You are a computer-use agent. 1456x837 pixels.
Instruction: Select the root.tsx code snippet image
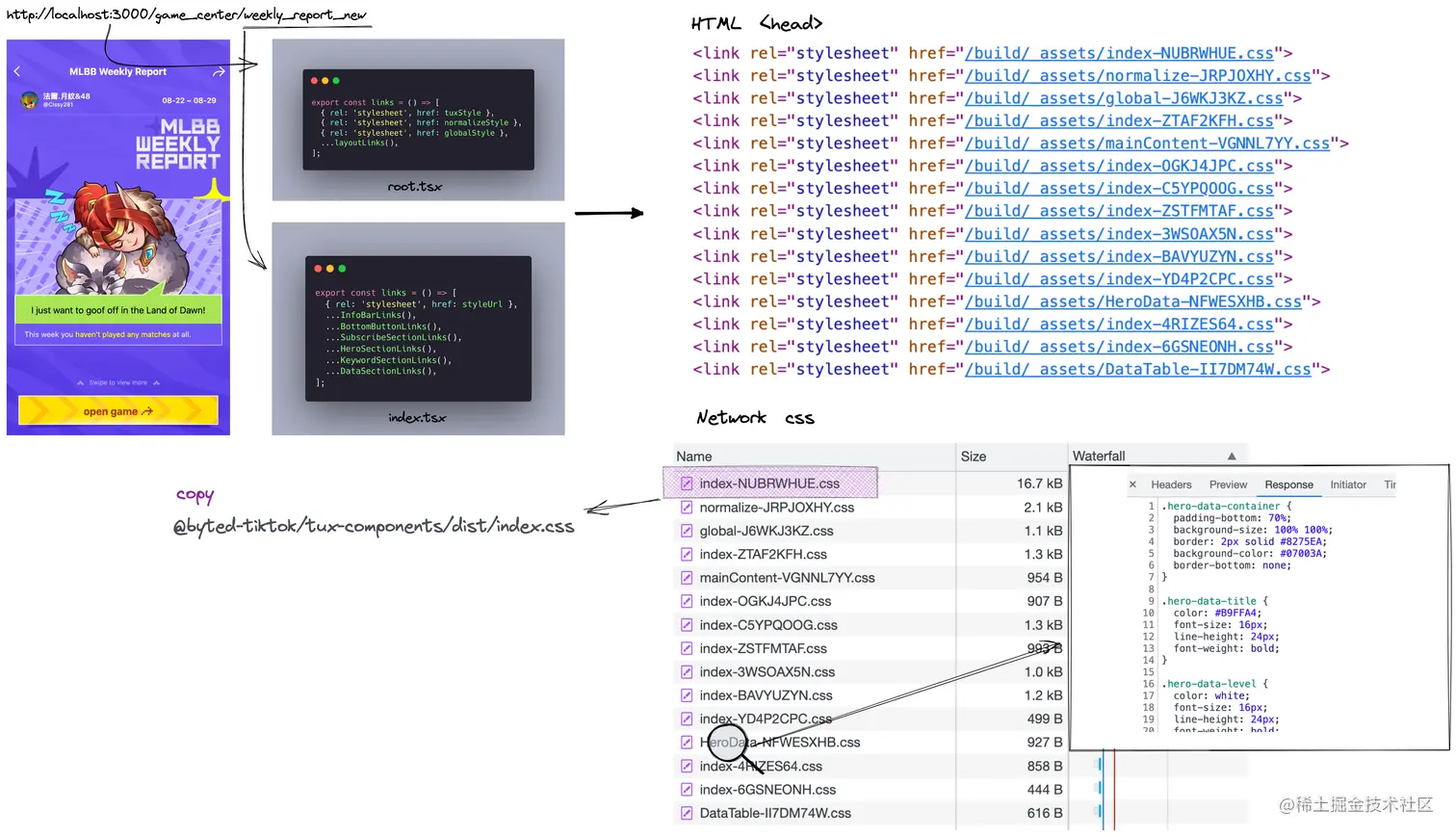click(x=418, y=119)
